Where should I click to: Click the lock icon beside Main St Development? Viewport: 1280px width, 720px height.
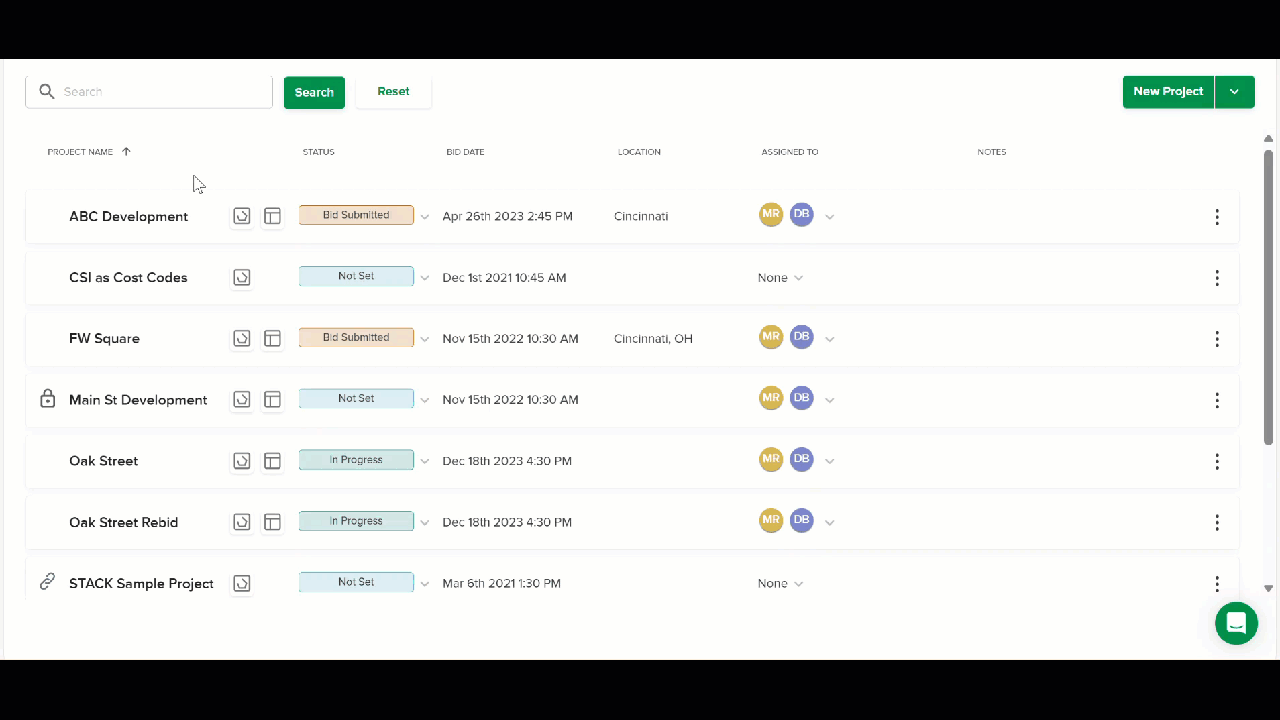[47, 399]
